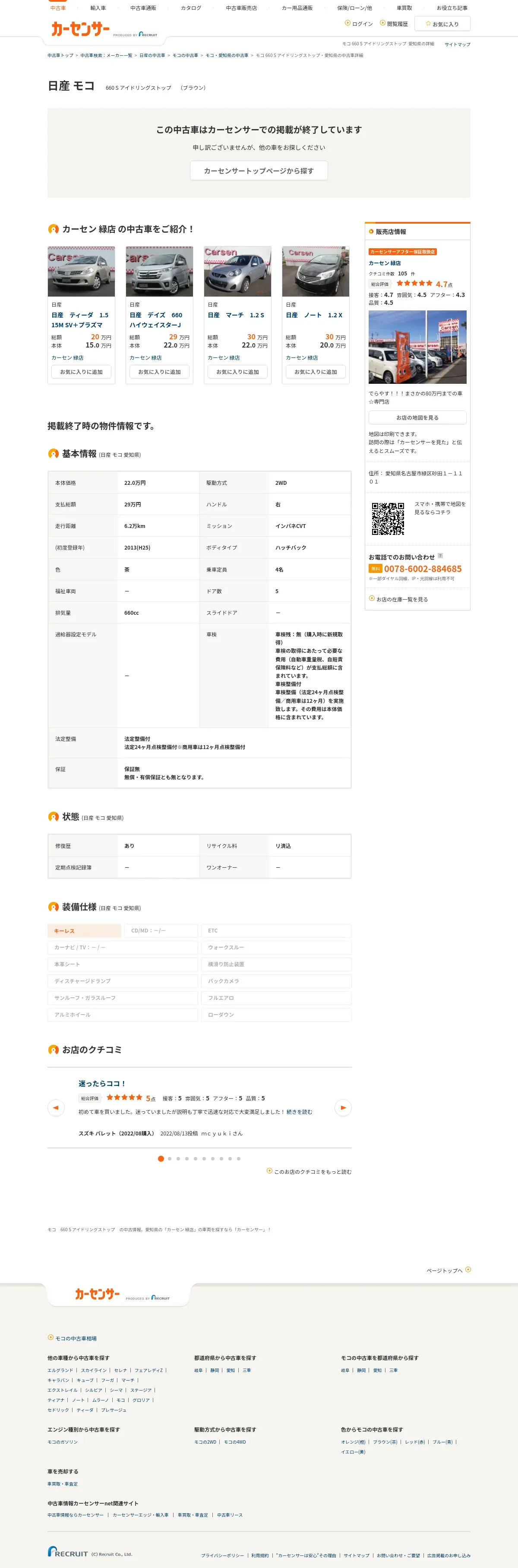
Task: Open the 中古車通販 tab
Action: tap(143, 8)
